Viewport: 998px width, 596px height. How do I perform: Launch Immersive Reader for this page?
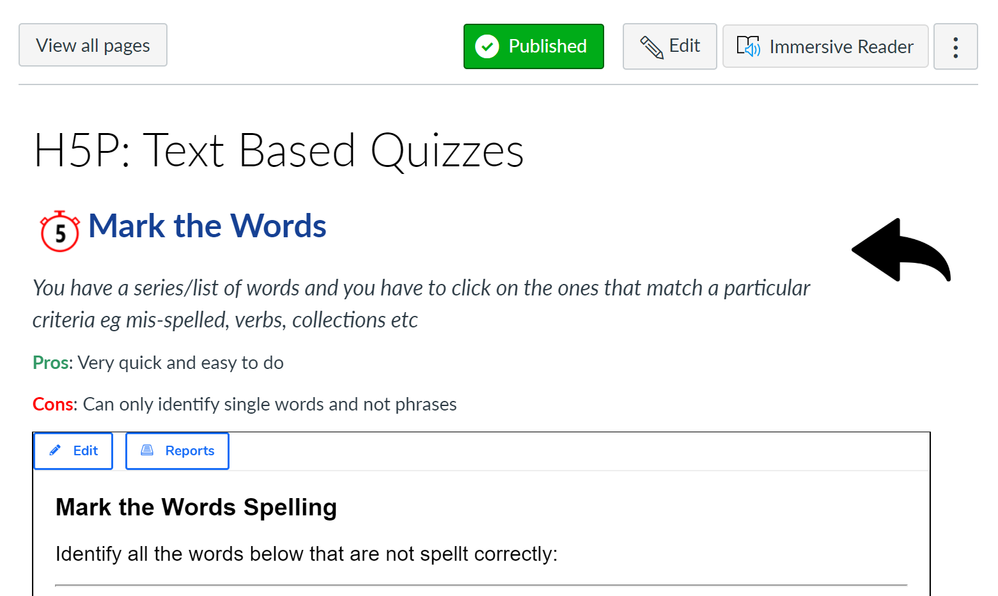coord(826,47)
